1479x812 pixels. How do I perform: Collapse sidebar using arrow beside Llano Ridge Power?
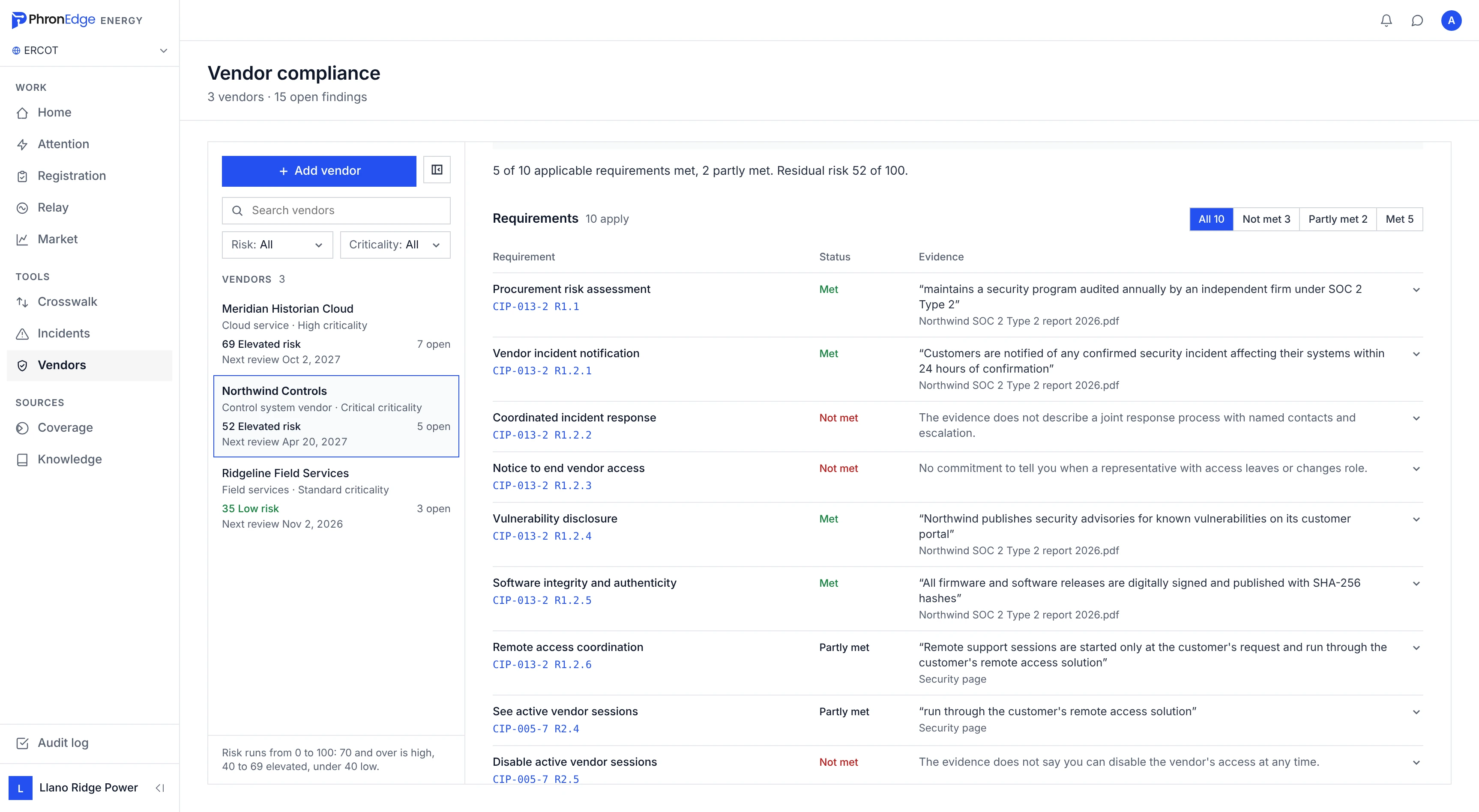pos(160,788)
